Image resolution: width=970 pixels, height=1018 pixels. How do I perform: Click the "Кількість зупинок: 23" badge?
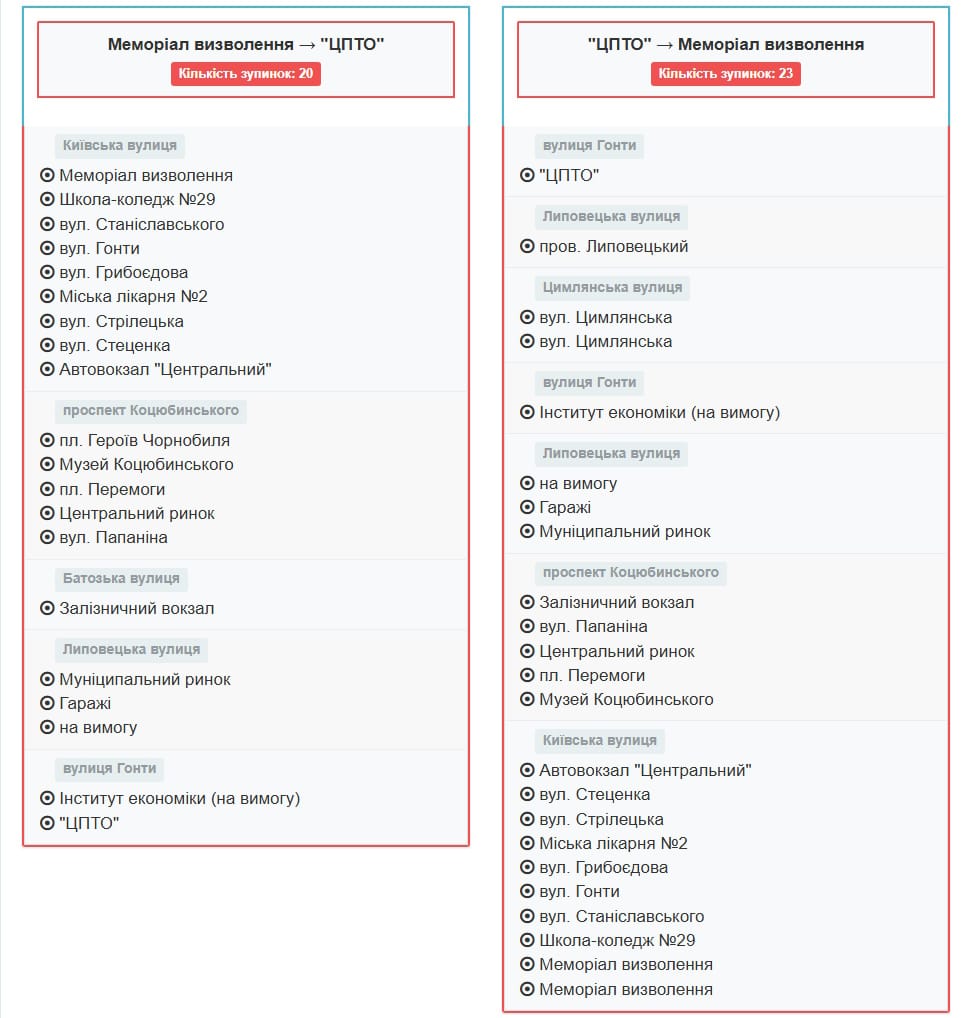(x=726, y=74)
